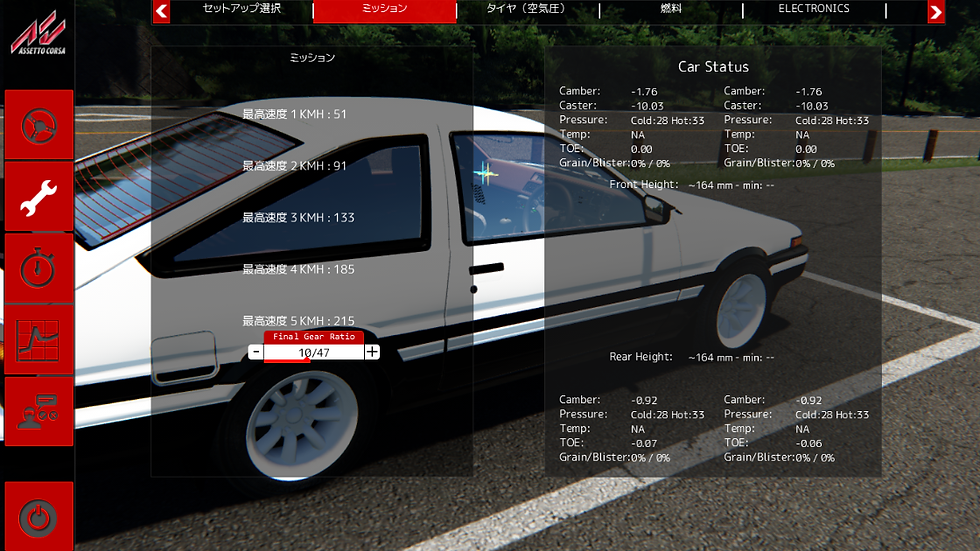980x551 pixels.
Task: Go to previous setup tabs arrow
Action: [161, 11]
